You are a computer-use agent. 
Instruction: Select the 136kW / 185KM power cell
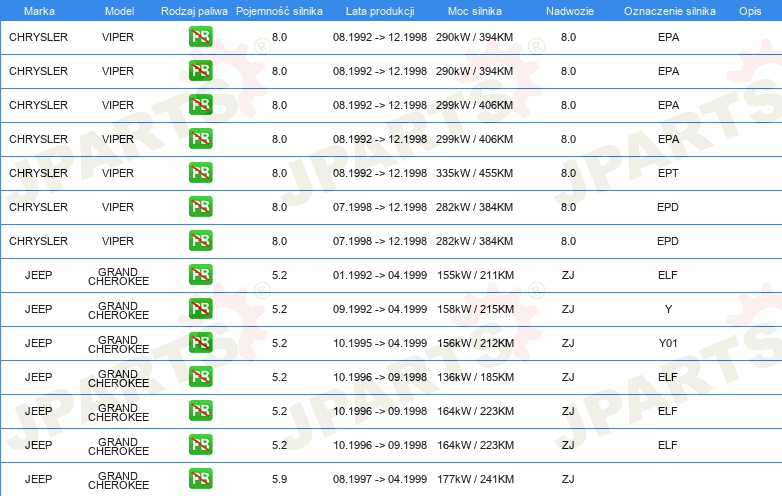pos(475,377)
